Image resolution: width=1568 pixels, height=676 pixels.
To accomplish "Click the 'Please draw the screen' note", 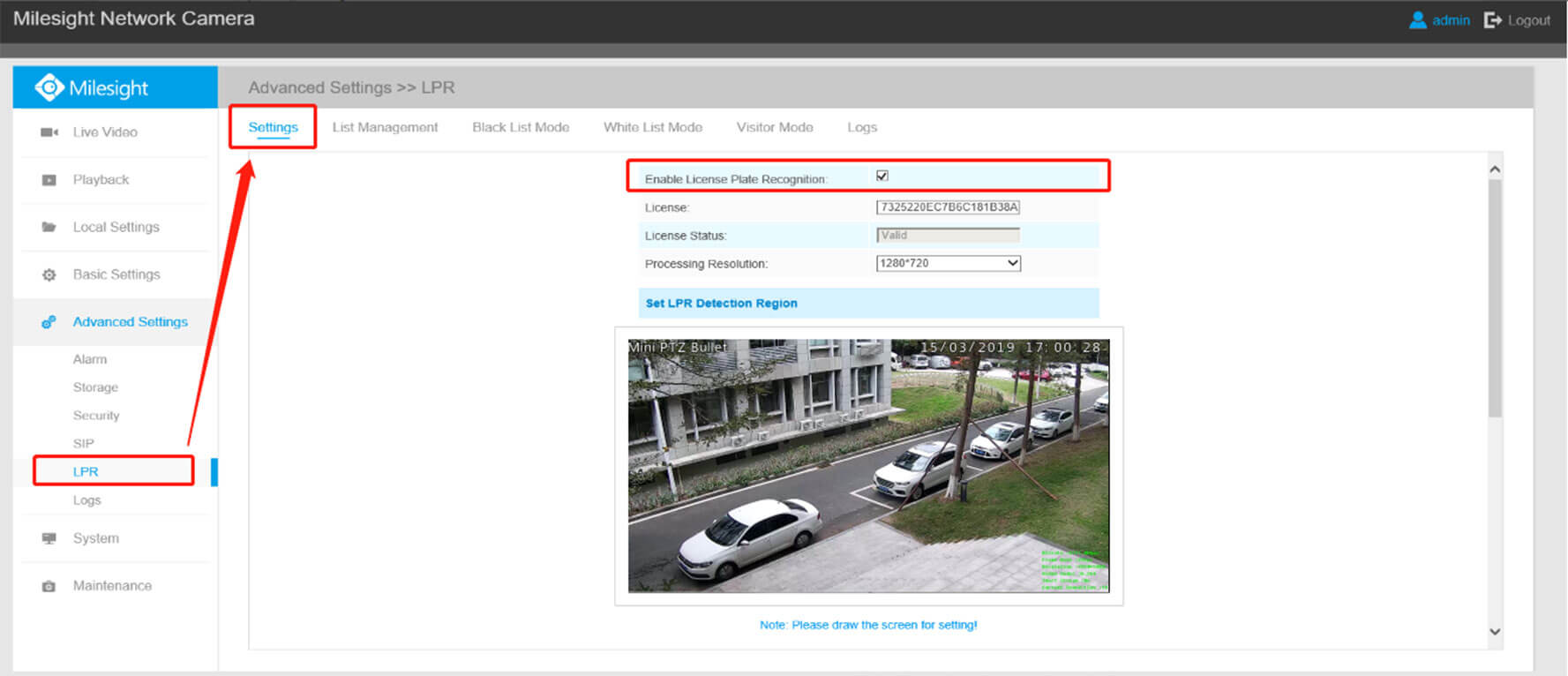I will [x=868, y=625].
